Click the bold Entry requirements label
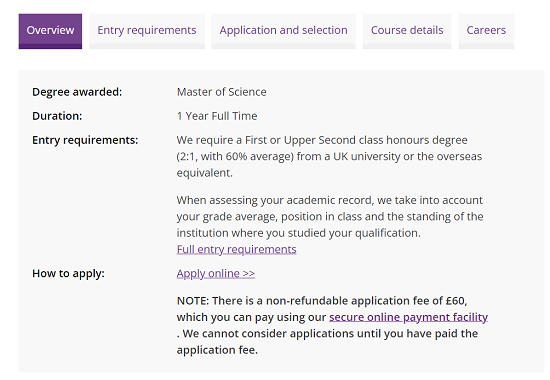This screenshot has width=550, height=380. [85, 140]
